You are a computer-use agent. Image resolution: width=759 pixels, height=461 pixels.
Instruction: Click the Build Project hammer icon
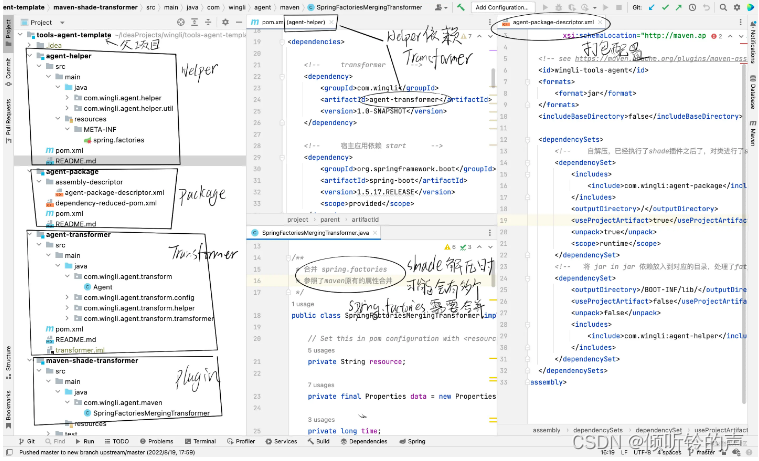[x=460, y=7]
